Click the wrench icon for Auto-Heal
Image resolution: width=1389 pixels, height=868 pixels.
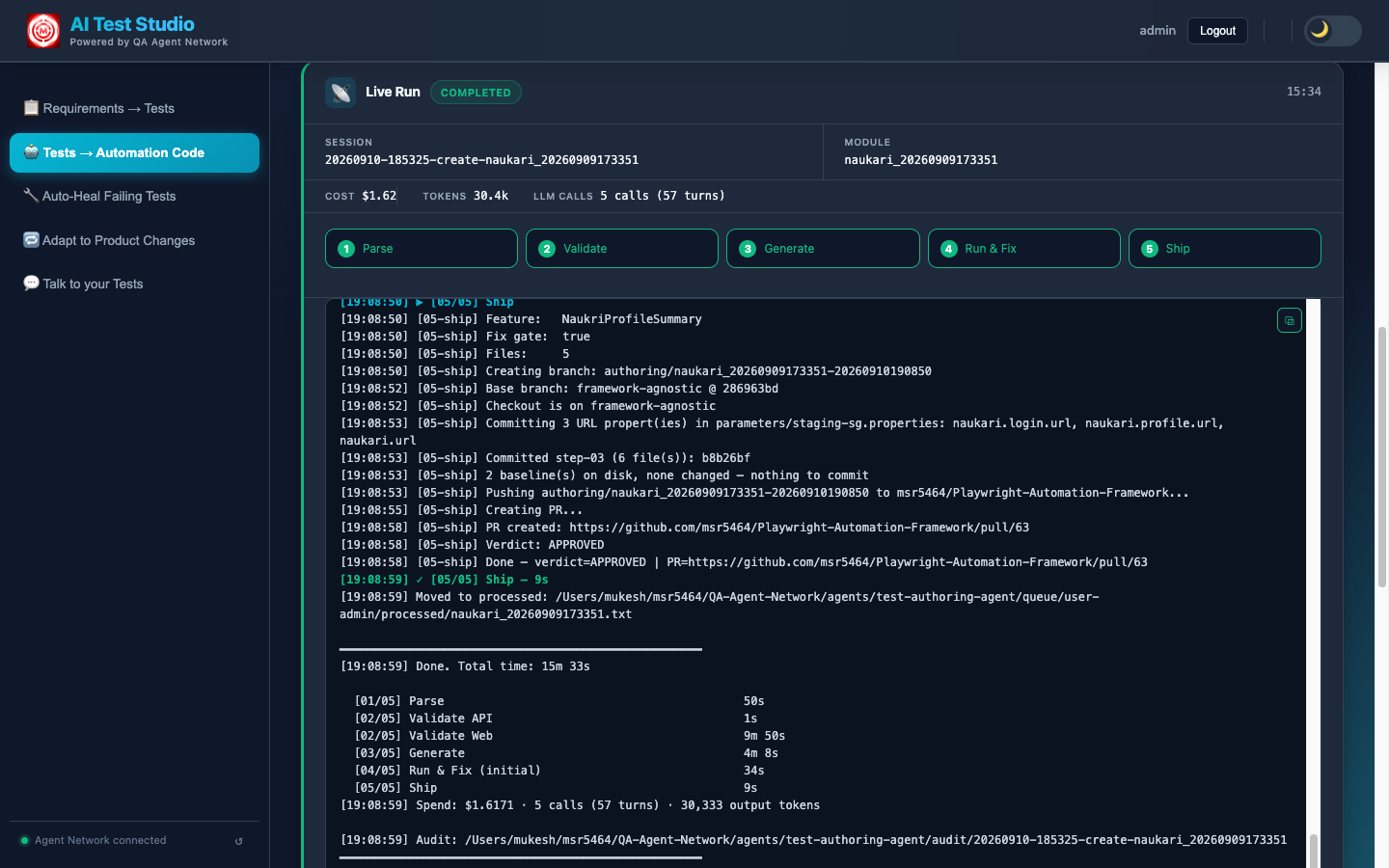click(31, 195)
